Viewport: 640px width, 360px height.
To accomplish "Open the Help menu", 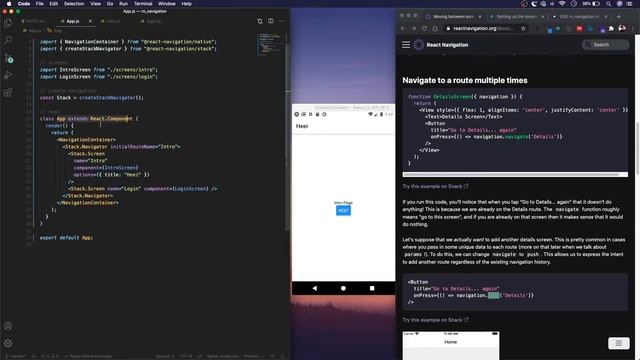I will (187, 4).
